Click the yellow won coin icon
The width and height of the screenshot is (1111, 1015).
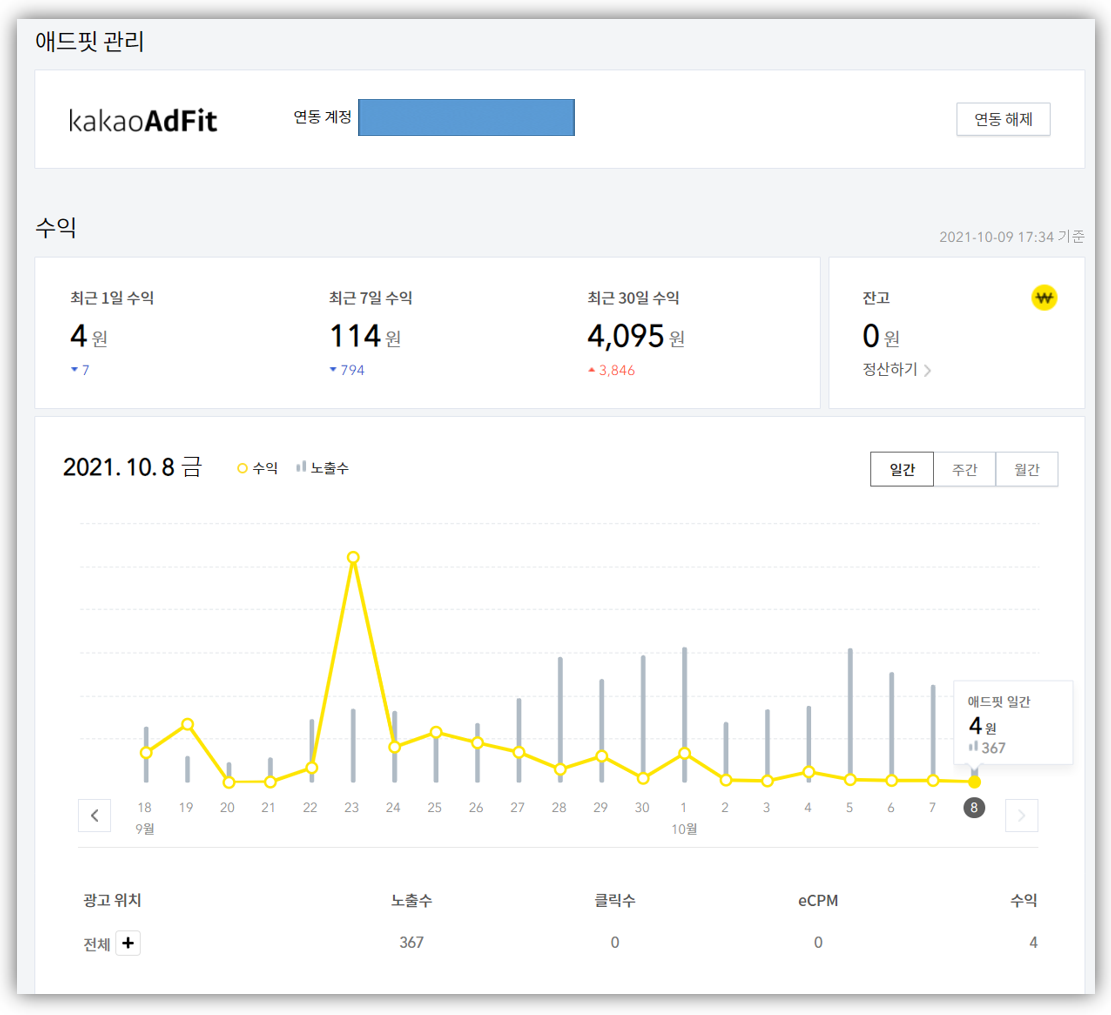pos(1044,297)
